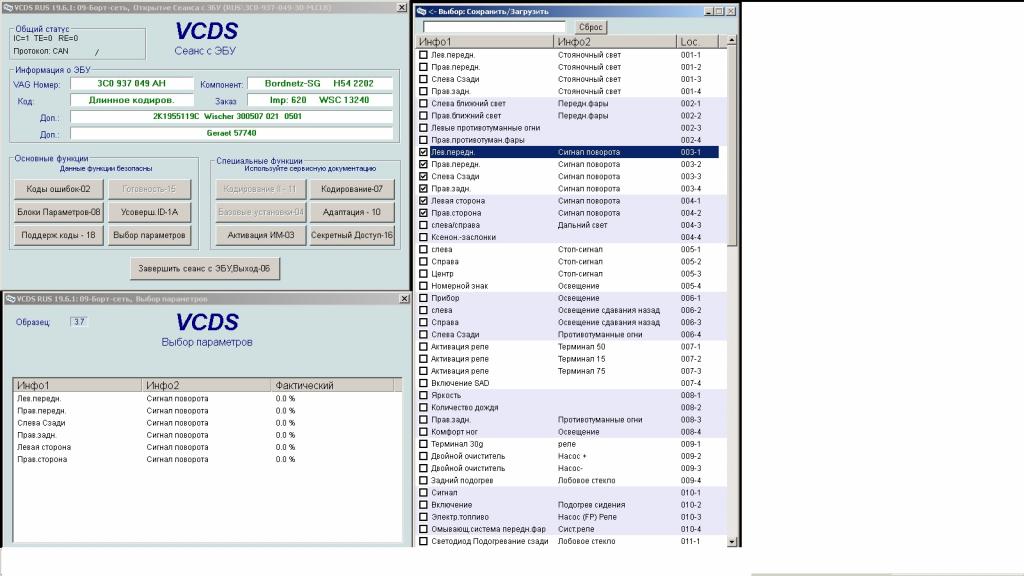Screen dimensions: 1024x576
Task: Click the Код field "Длинное кодиров."
Action: point(132,100)
